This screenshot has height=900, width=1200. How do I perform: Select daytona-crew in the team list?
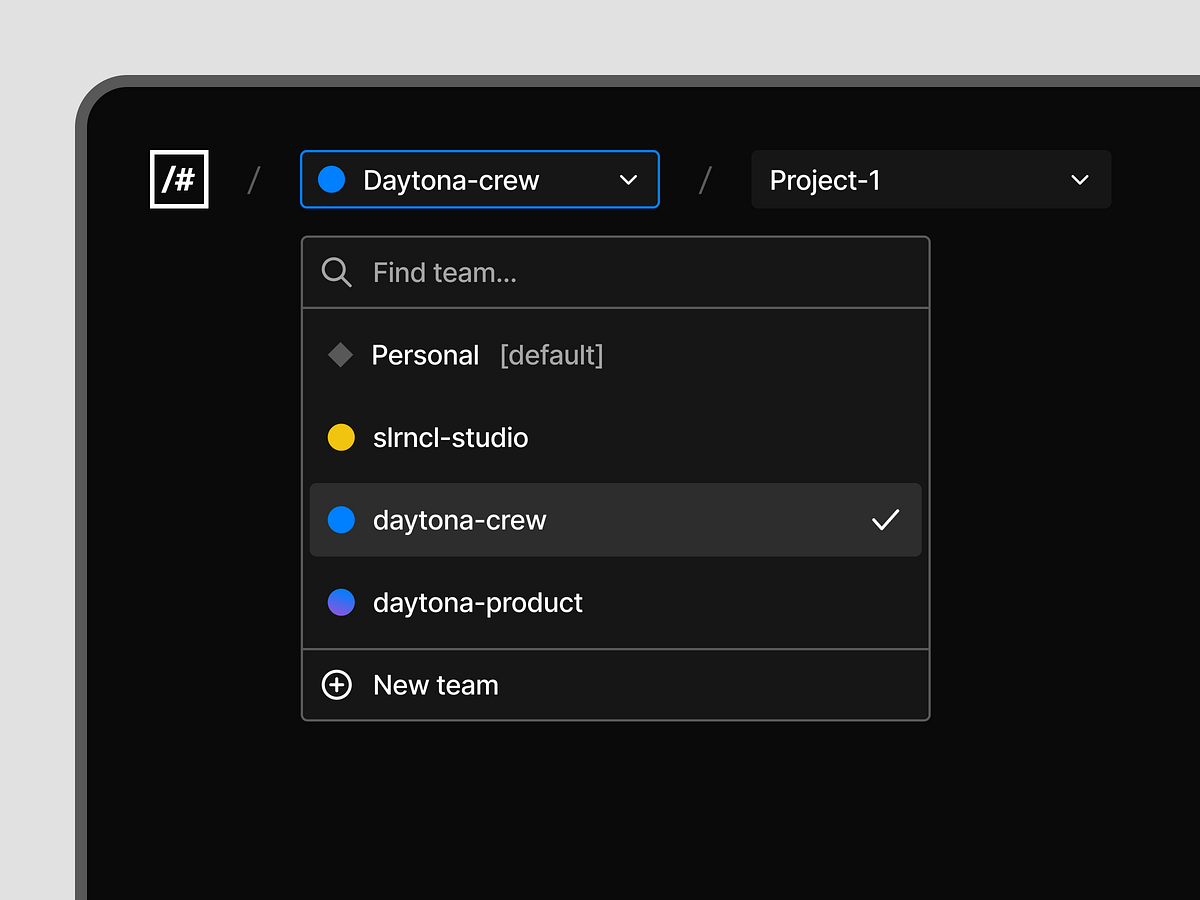pyautogui.click(x=460, y=520)
